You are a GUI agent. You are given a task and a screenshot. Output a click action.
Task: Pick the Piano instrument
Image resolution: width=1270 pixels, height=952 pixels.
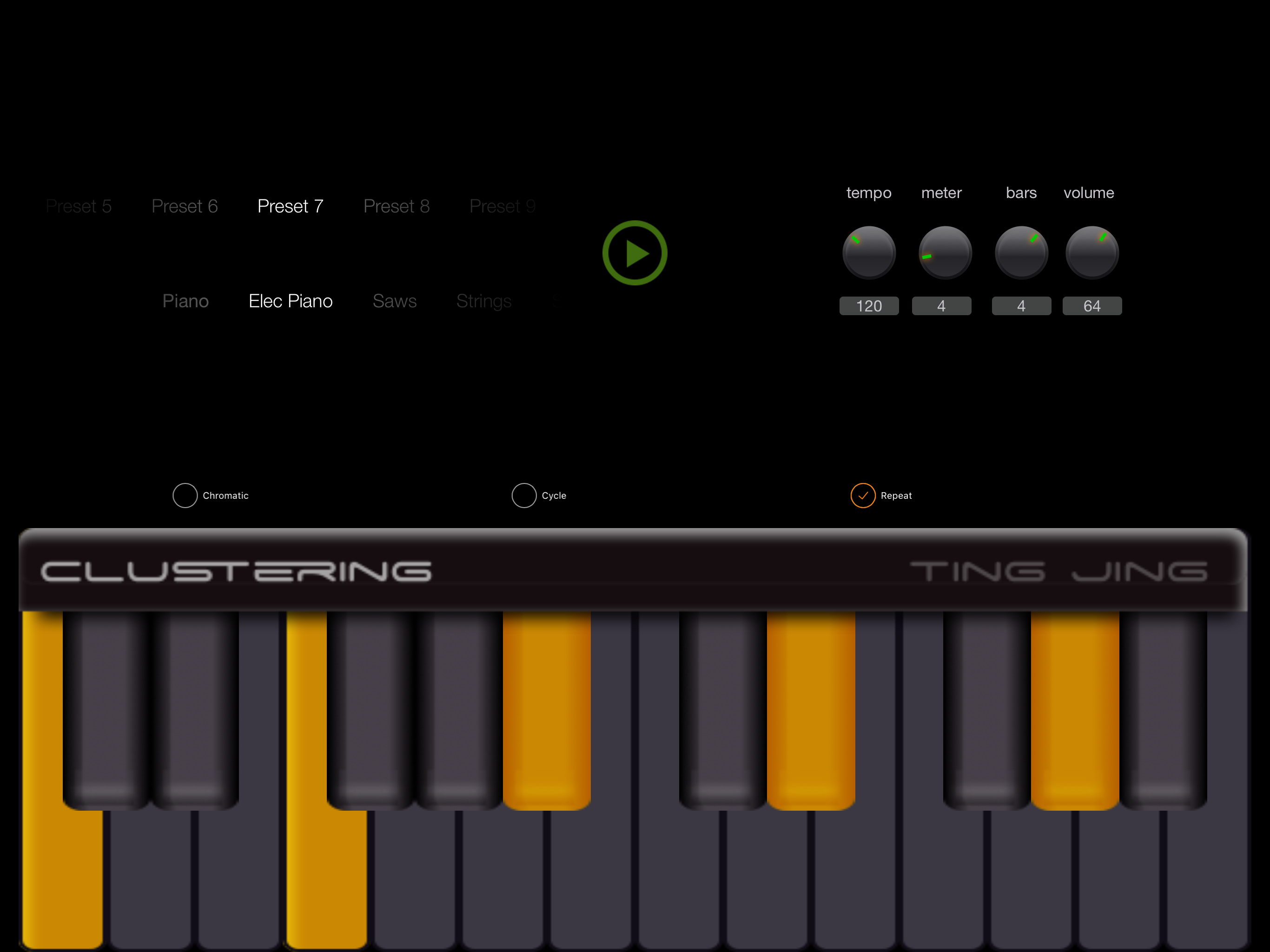coord(185,301)
